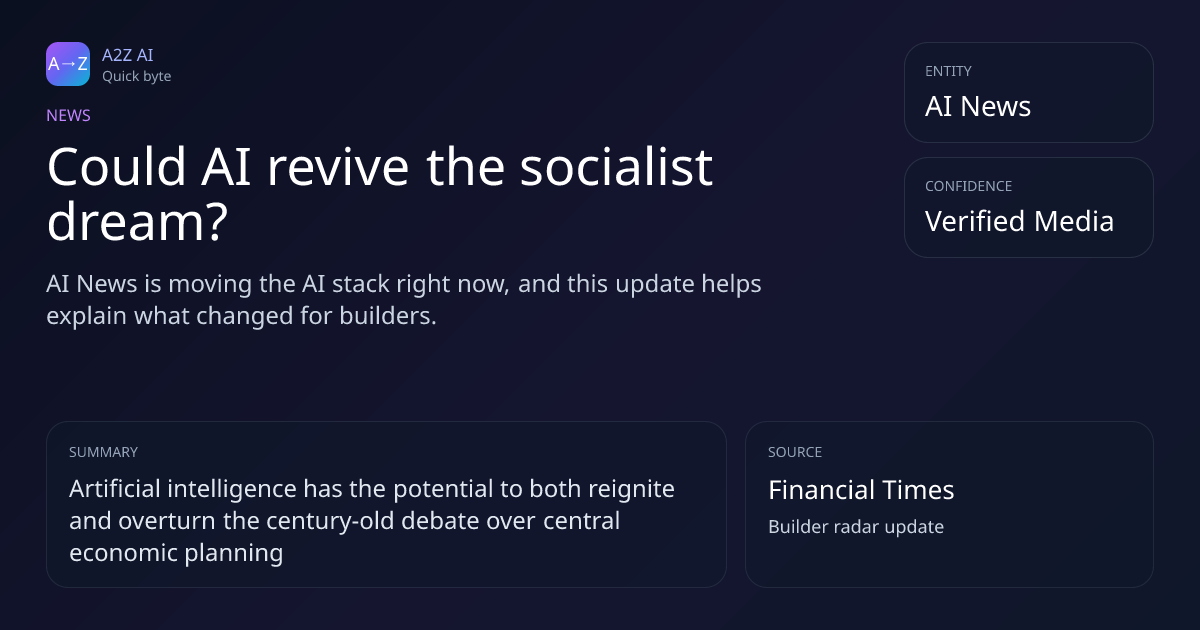Click the AI News entity value
Screen dimensions: 1200x630
978,106
